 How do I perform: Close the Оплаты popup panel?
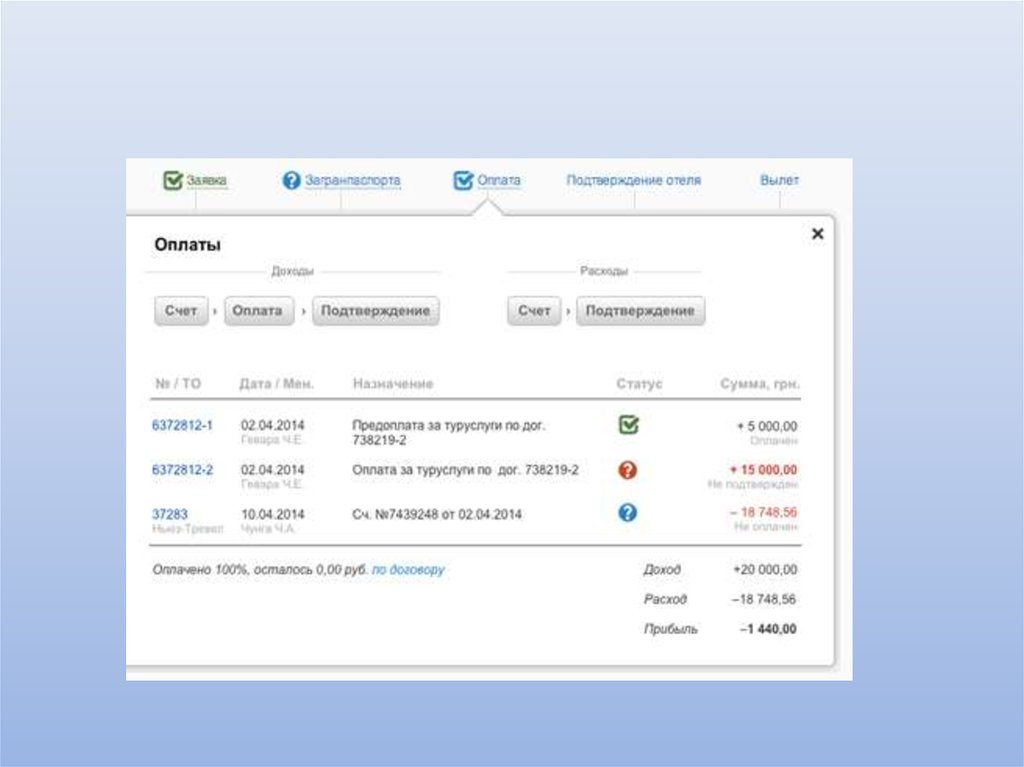tap(817, 234)
